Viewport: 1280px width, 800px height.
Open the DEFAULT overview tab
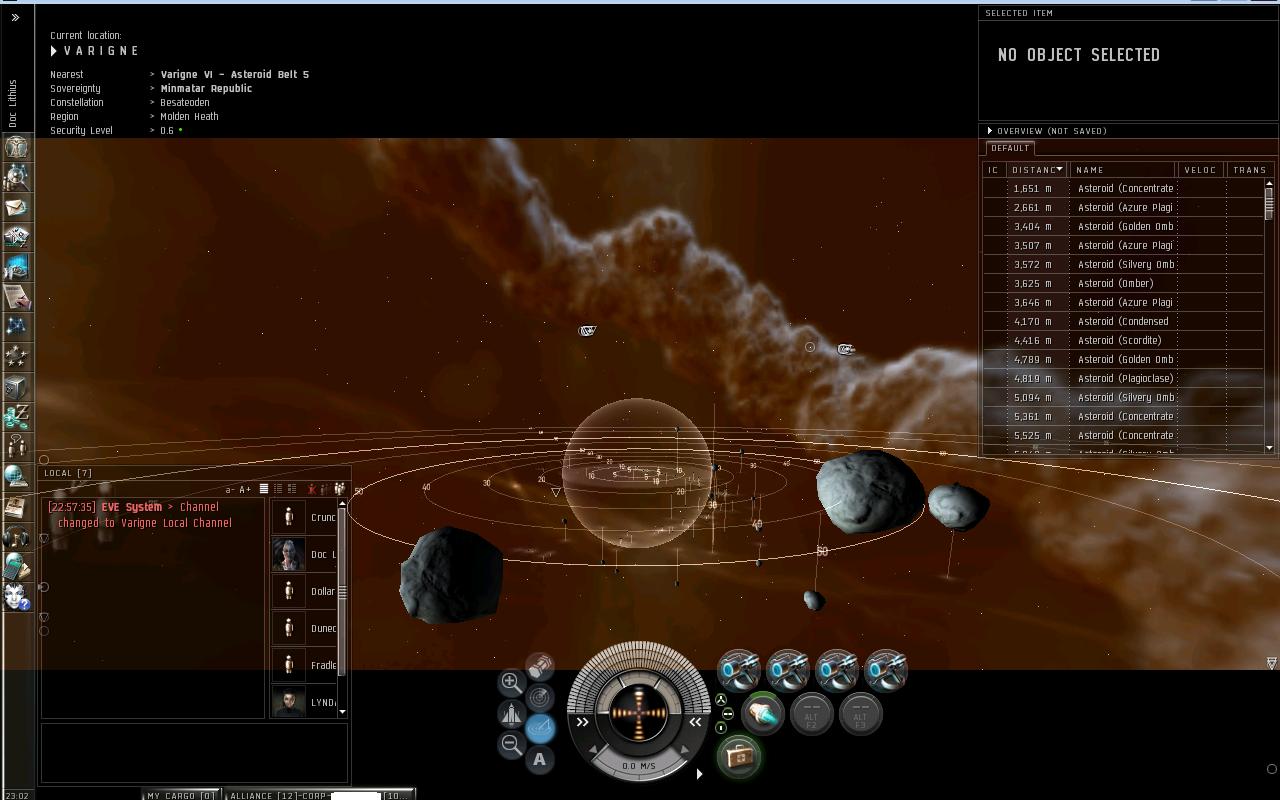click(x=1010, y=148)
